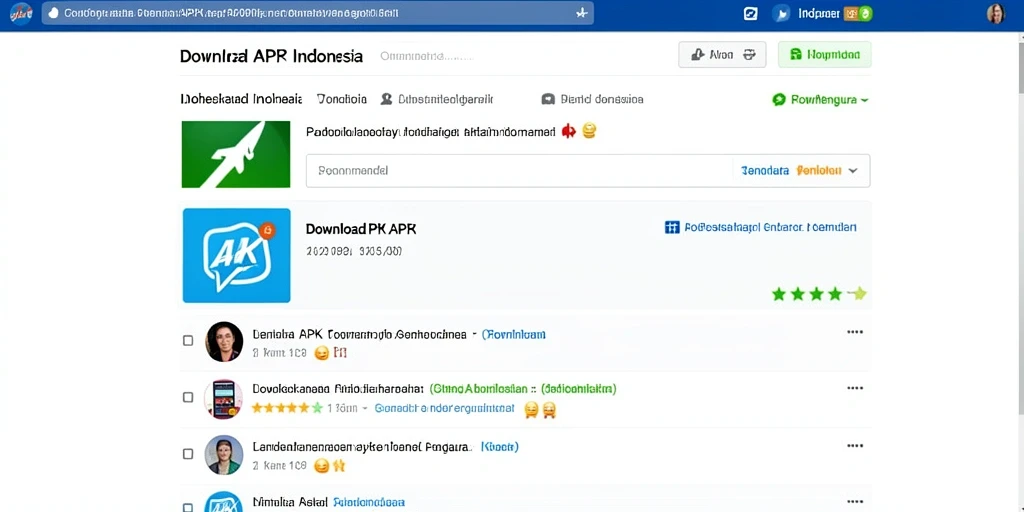Tick the checkbox for the Dovolackanaaa row
The height and width of the screenshot is (512, 1024).
[x=188, y=397]
